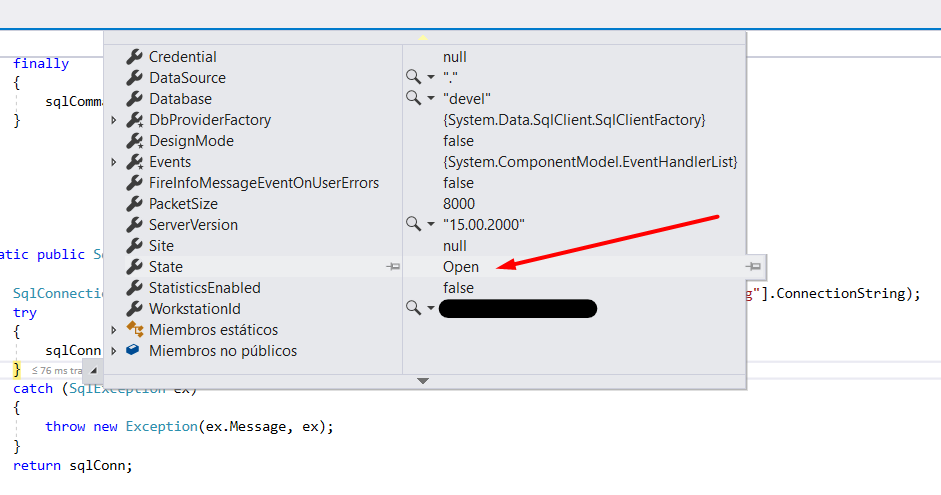
Task: Open the visualizer dropdown arrow for ServerVersion
Action: pos(431,224)
